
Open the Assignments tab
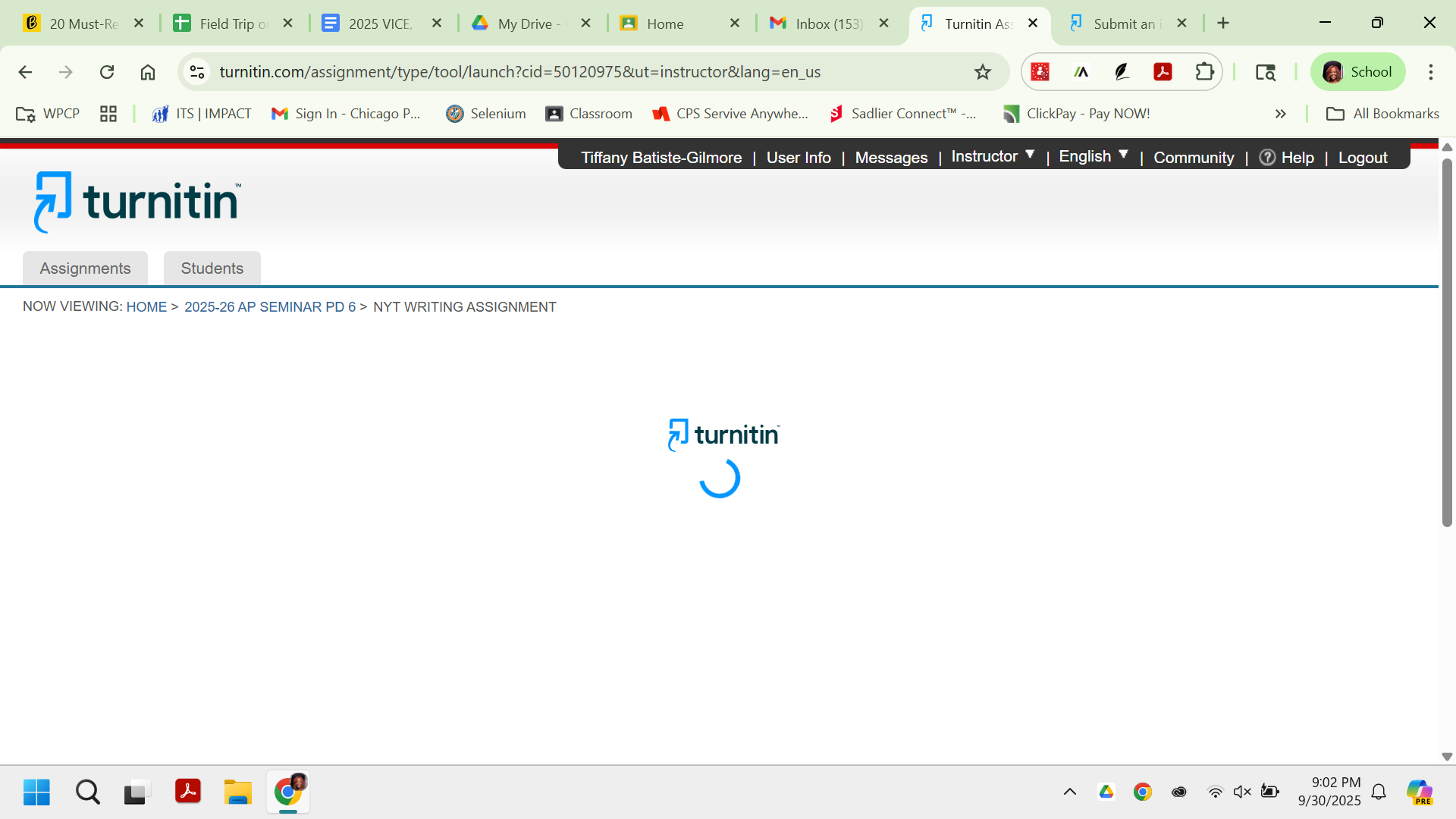coord(85,268)
